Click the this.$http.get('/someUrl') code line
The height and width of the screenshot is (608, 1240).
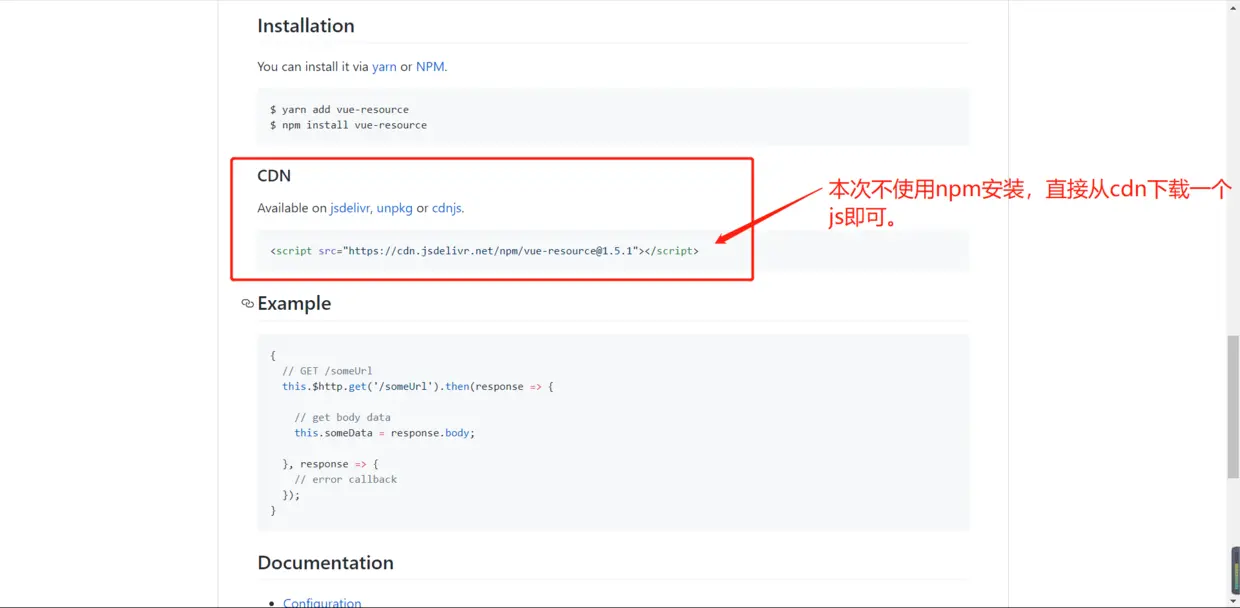click(417, 386)
